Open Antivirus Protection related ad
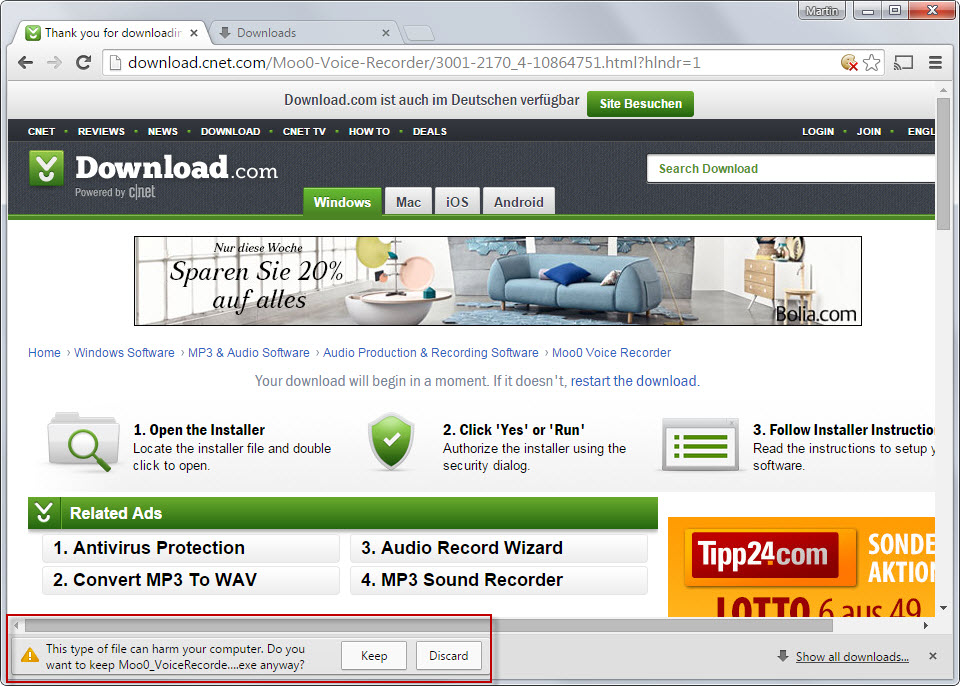The width and height of the screenshot is (960, 686). pyautogui.click(x=191, y=548)
